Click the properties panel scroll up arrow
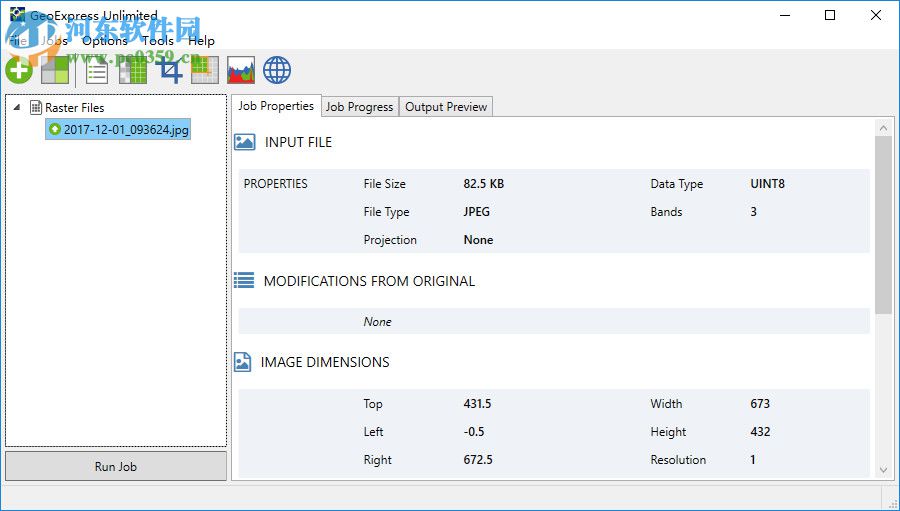 (883, 127)
